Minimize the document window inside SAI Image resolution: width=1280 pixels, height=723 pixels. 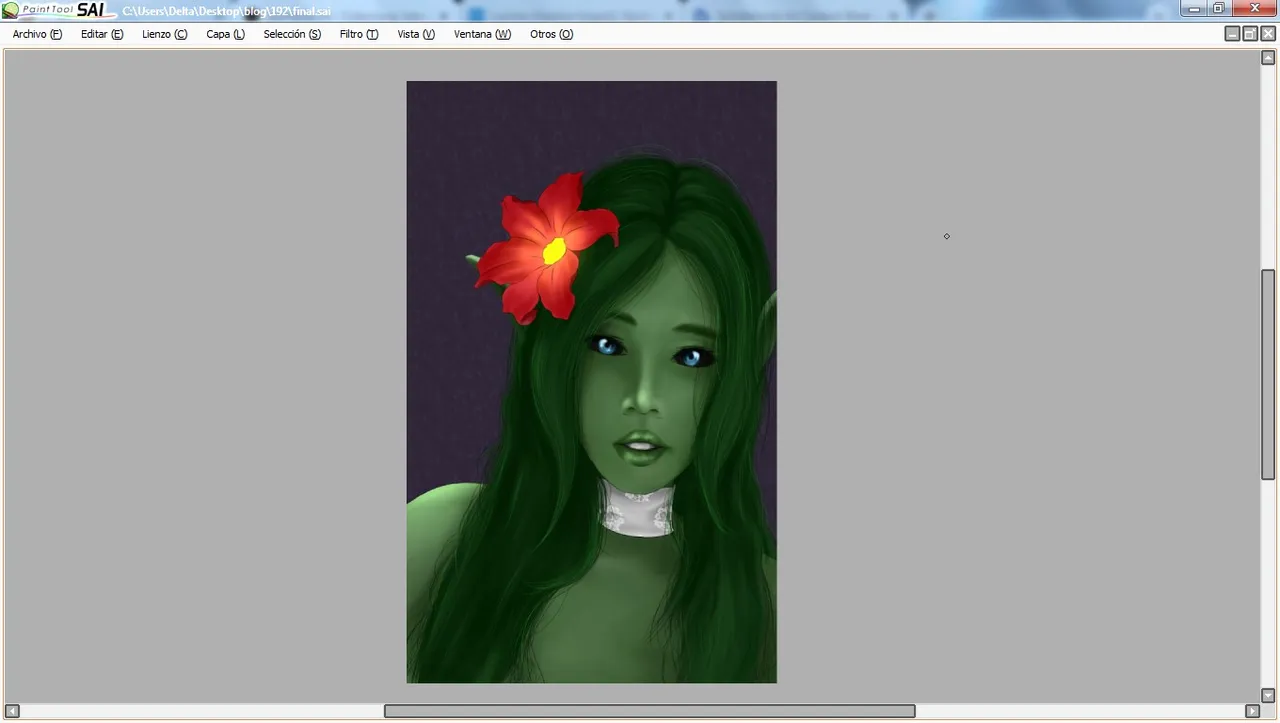pyautogui.click(x=1232, y=34)
